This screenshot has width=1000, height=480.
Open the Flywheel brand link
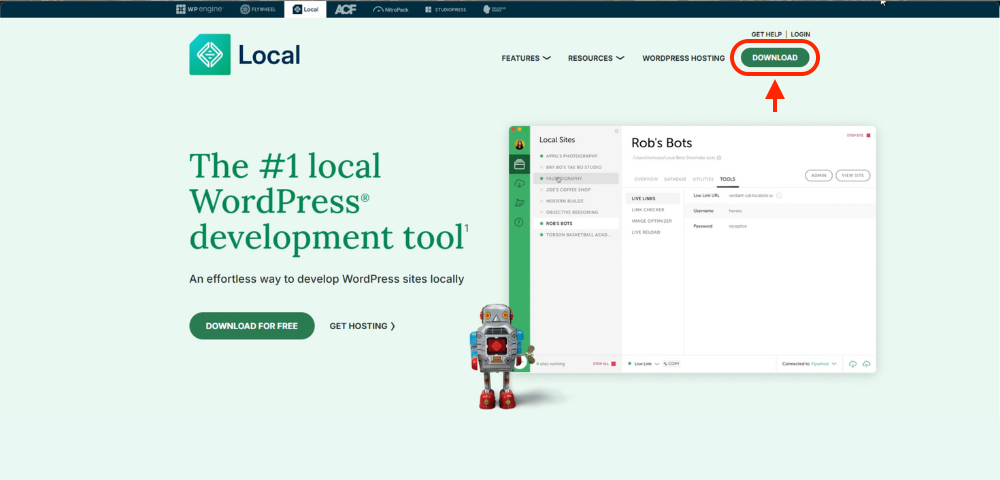257,9
